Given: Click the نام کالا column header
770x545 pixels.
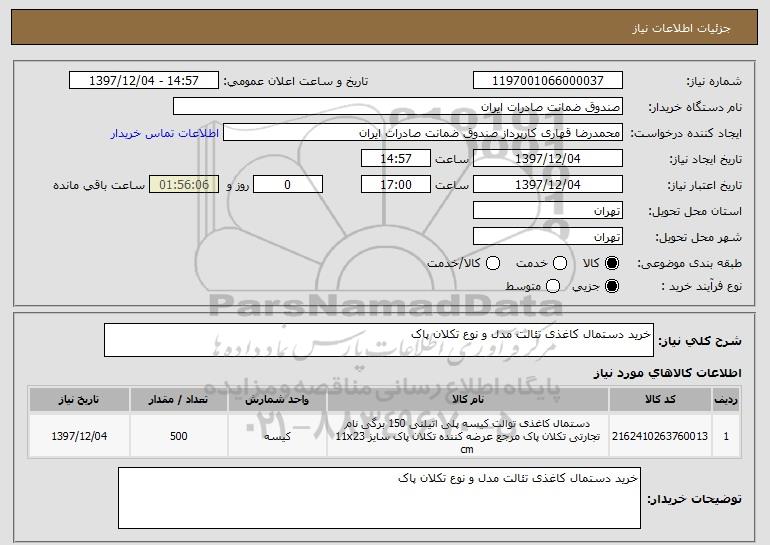Looking at the screenshot, I should click(x=468, y=400).
